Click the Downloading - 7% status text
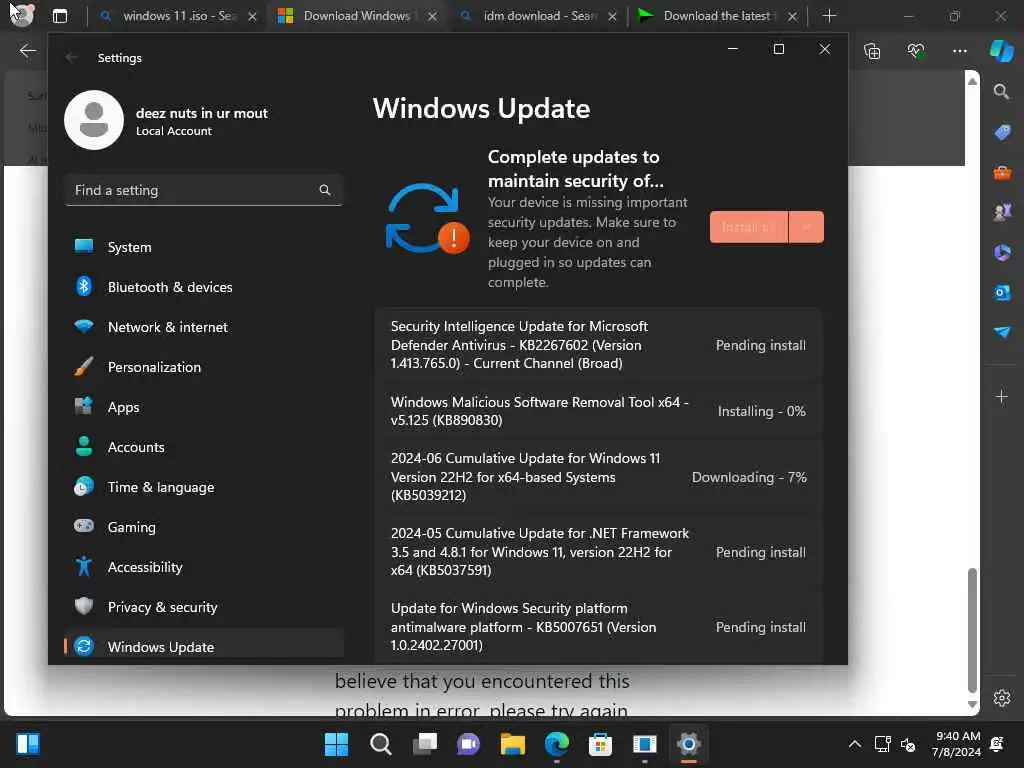 [749, 477]
